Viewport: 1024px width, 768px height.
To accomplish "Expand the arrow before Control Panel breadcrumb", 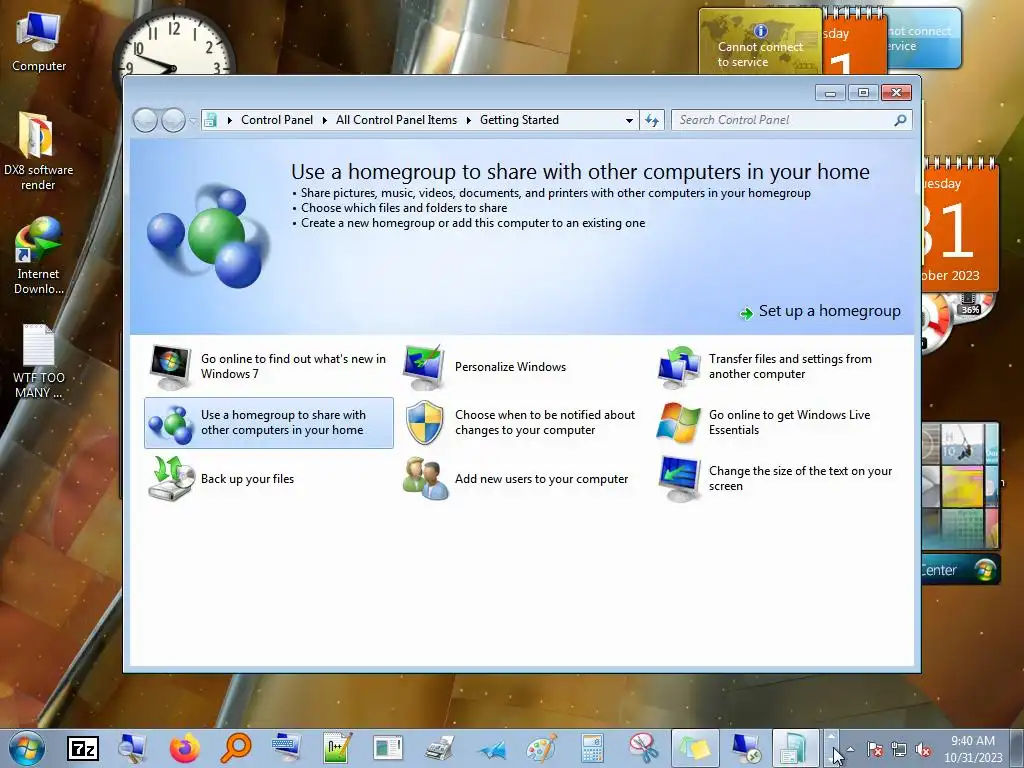I will pos(229,120).
